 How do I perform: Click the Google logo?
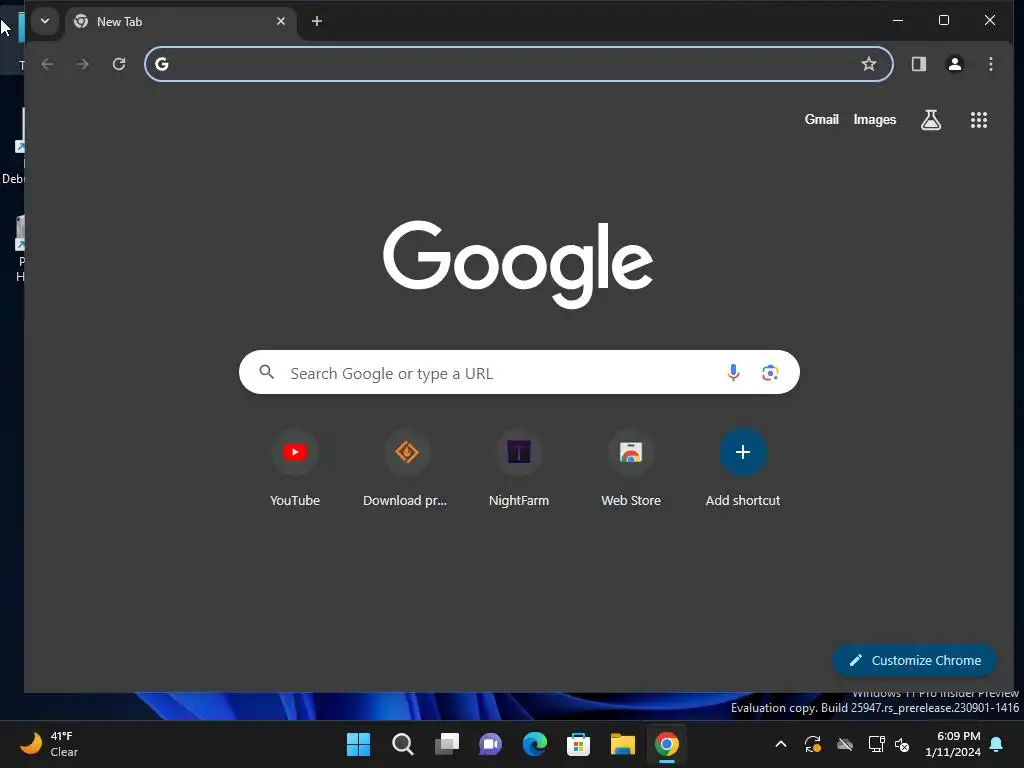point(518,264)
